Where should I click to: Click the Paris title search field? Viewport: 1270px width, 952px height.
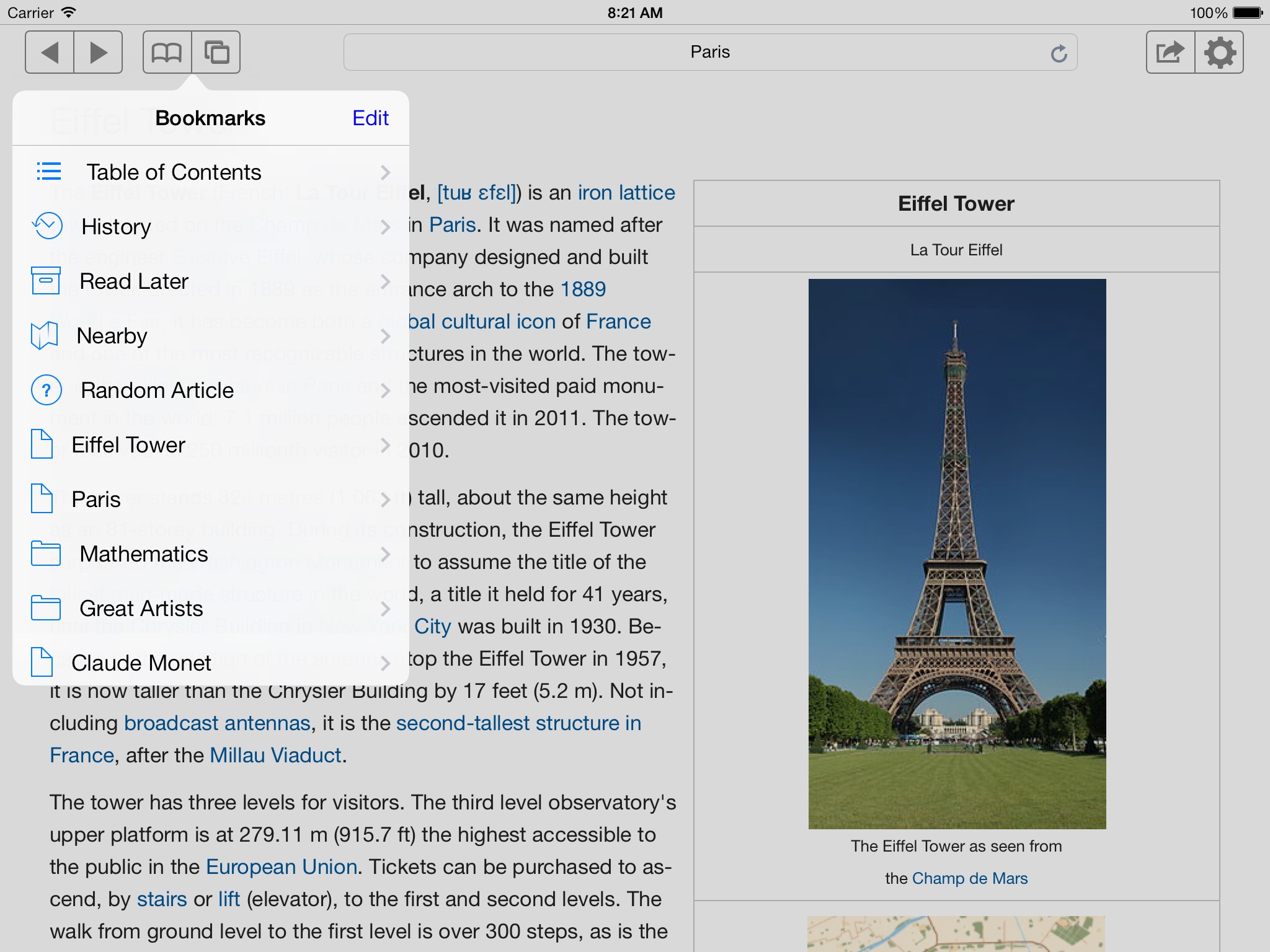(x=710, y=52)
